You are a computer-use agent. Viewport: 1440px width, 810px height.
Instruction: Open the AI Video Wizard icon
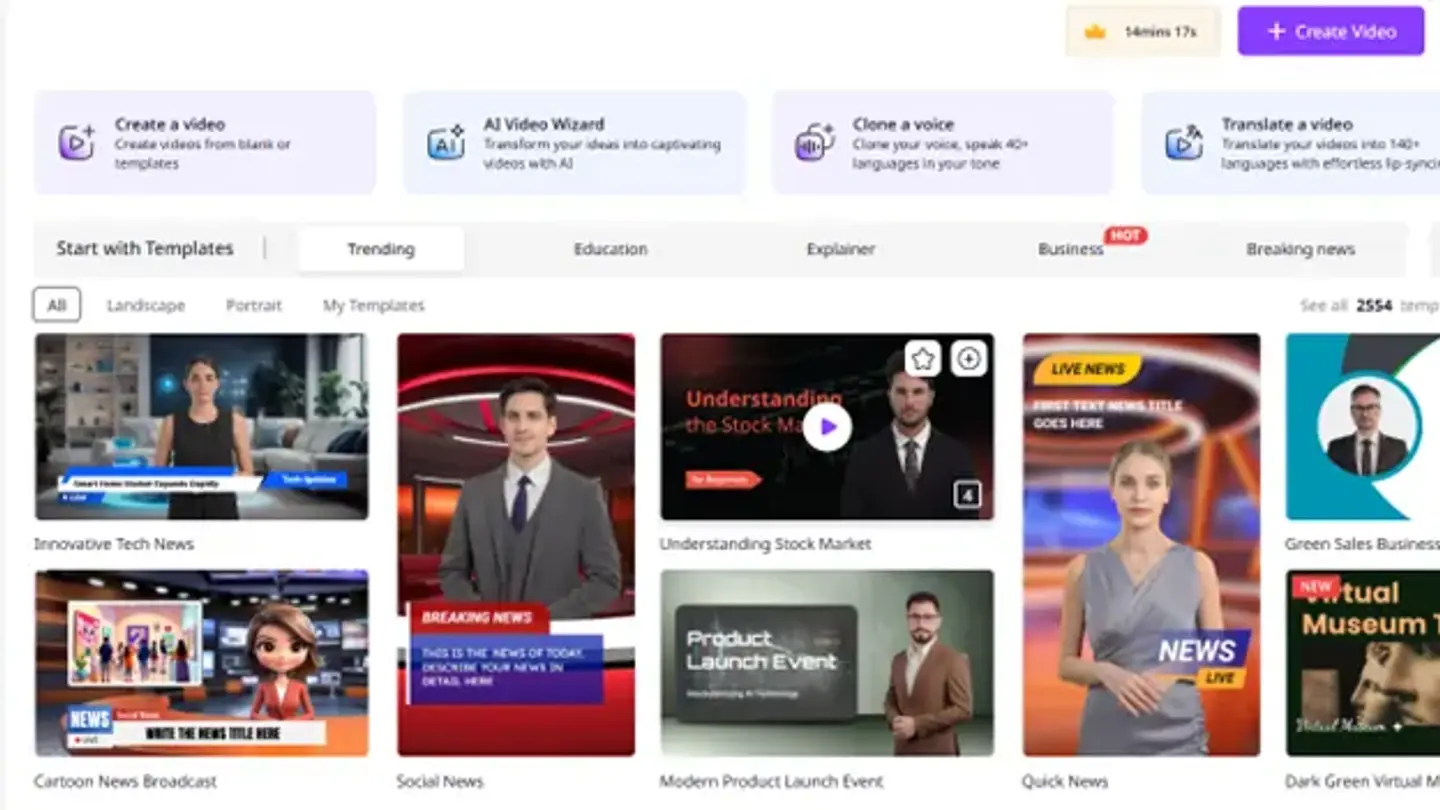[446, 143]
